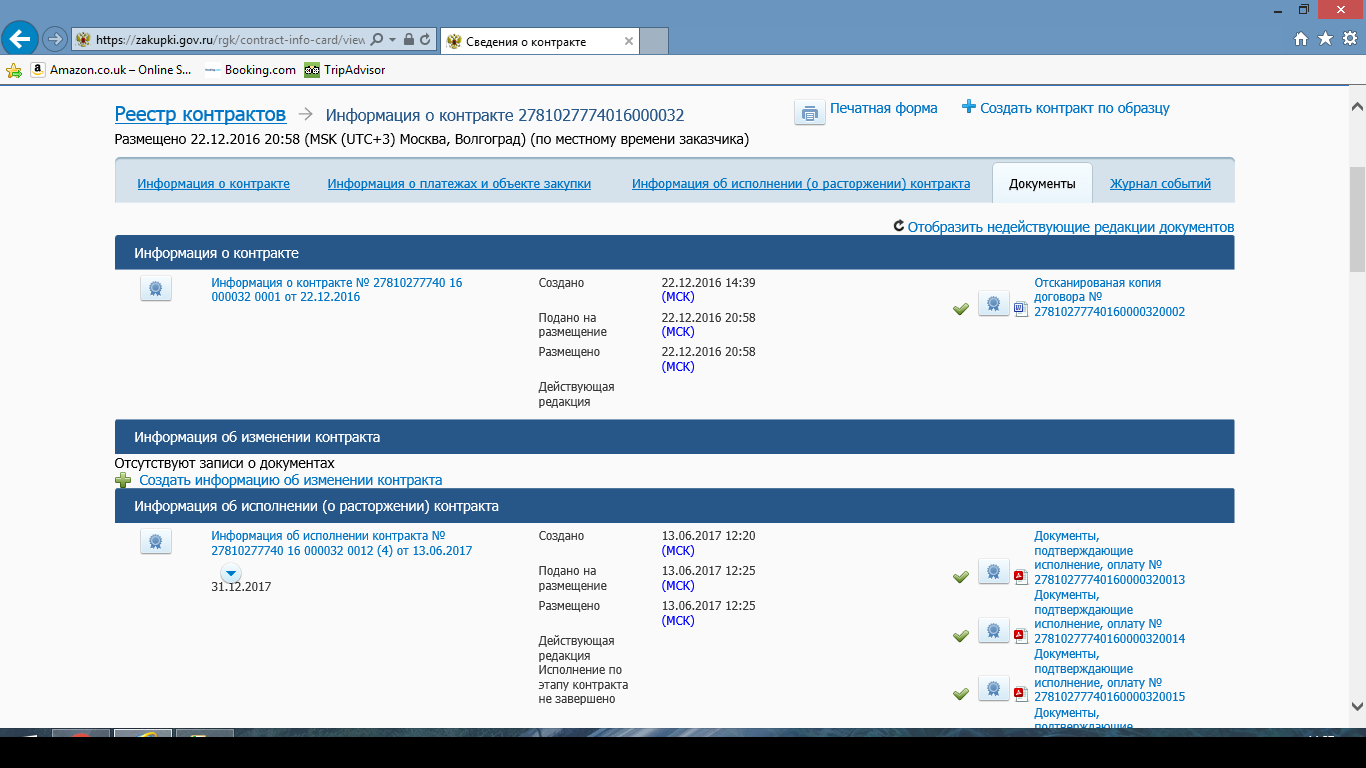Image resolution: width=1366 pixels, height=768 pixels.
Task: Open Информация об исполнении (о расторжении) контракта tab
Action: click(800, 184)
